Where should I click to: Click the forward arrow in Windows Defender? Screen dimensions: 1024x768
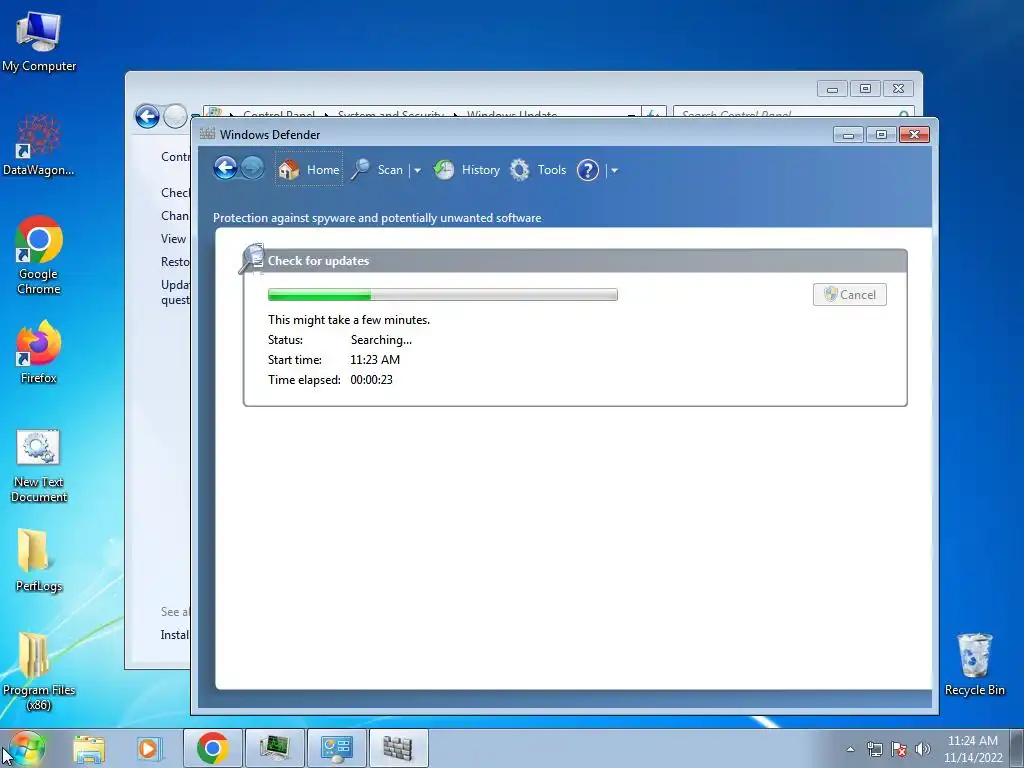tap(252, 168)
